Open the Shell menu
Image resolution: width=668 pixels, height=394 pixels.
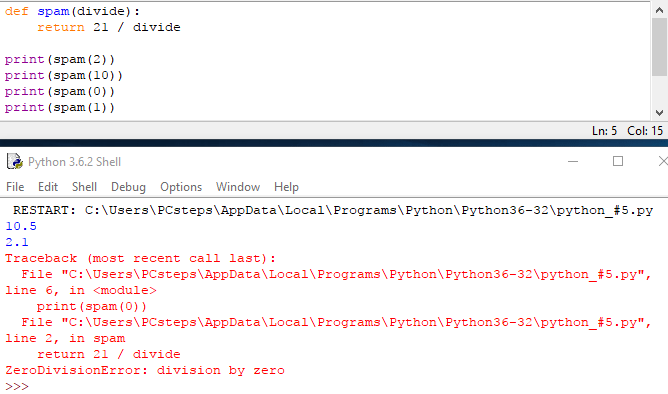pos(84,187)
